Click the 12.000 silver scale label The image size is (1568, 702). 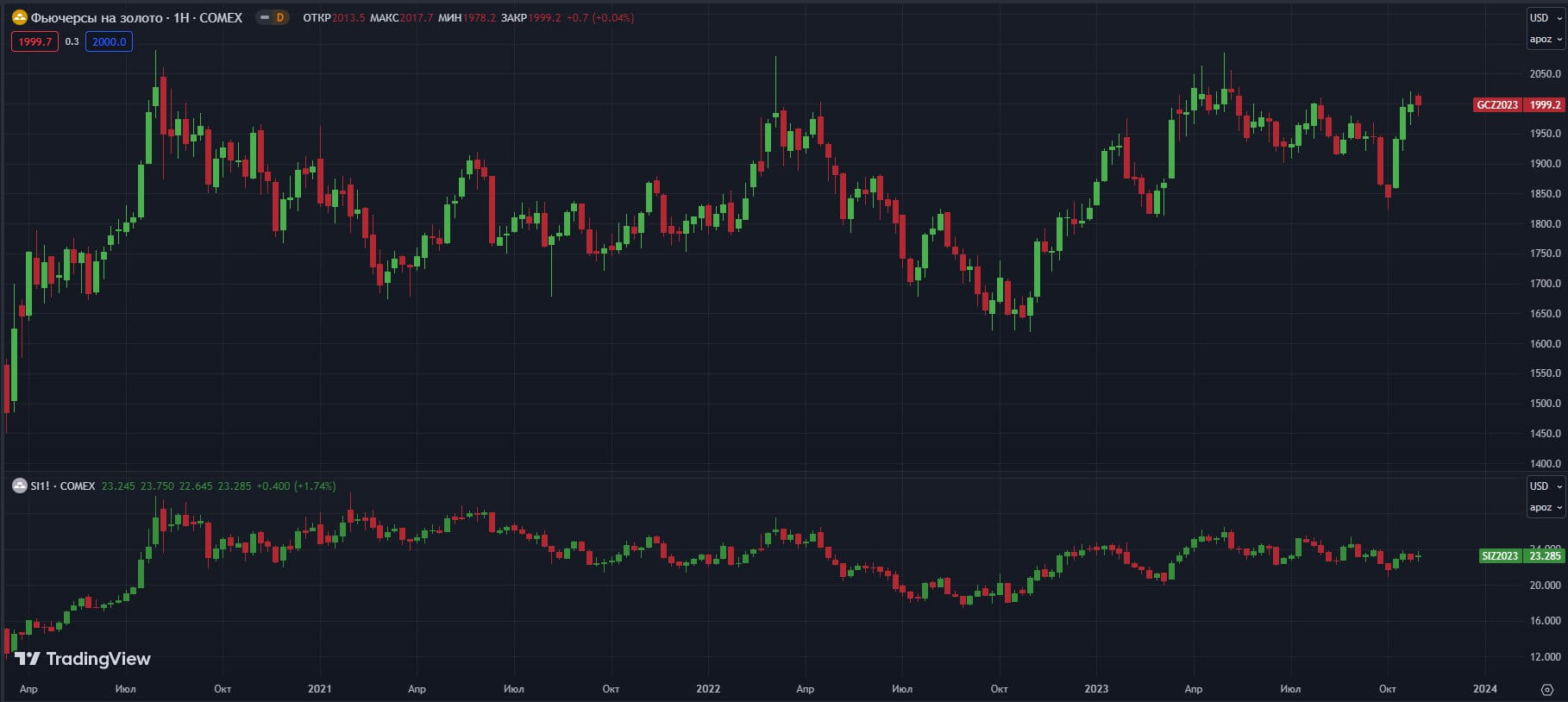point(1545,656)
